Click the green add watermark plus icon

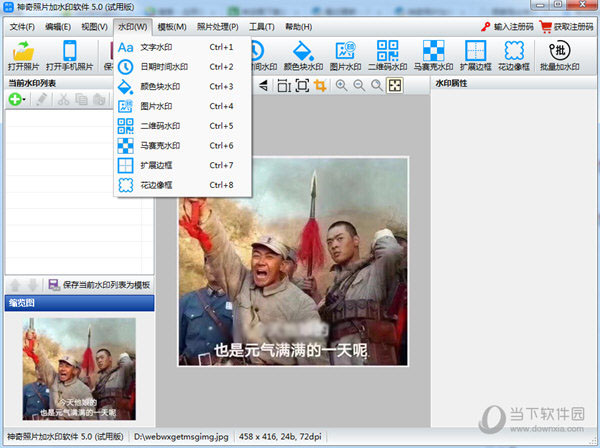pos(15,99)
